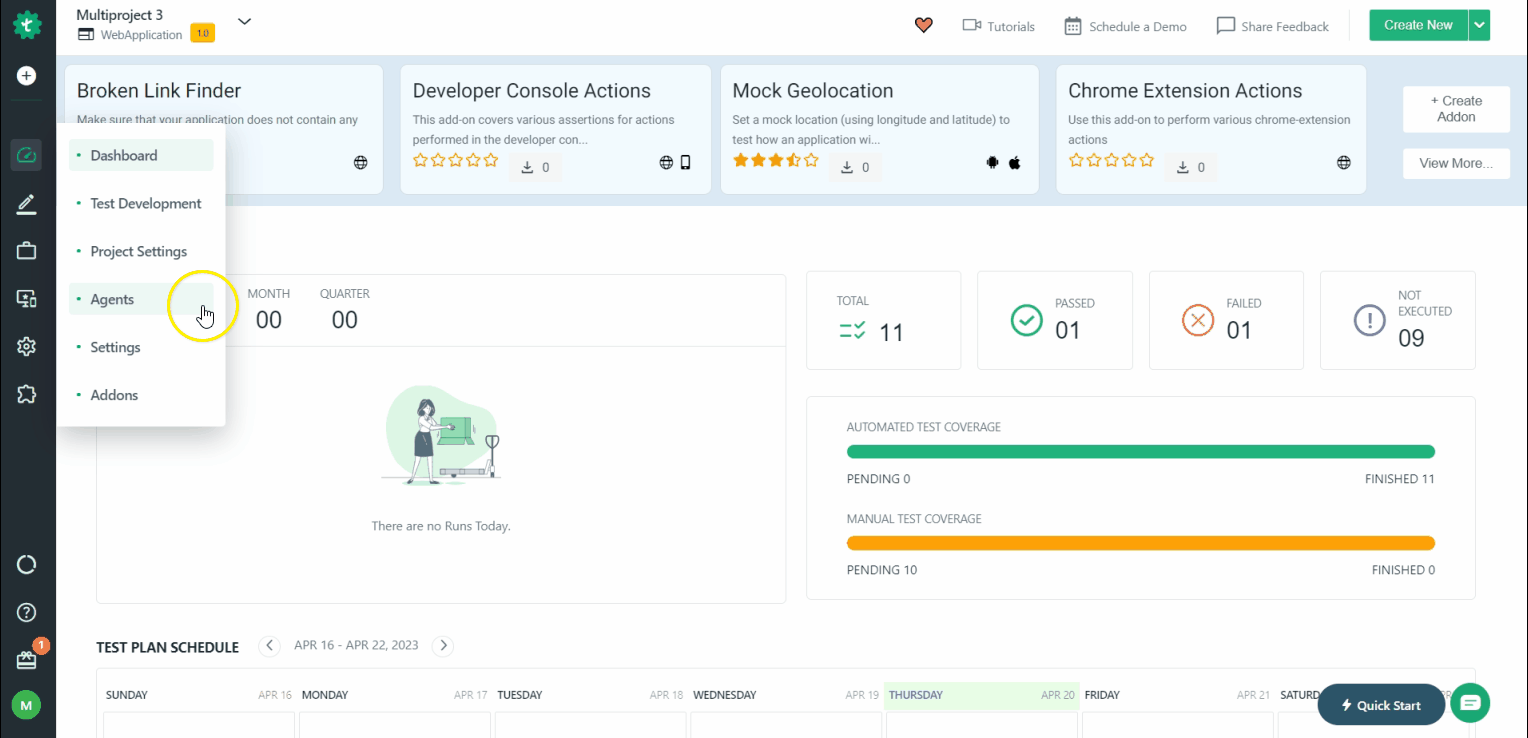The image size is (1528, 738).
Task: Click the MONDAY APR 17 column header
Action: coord(394,695)
